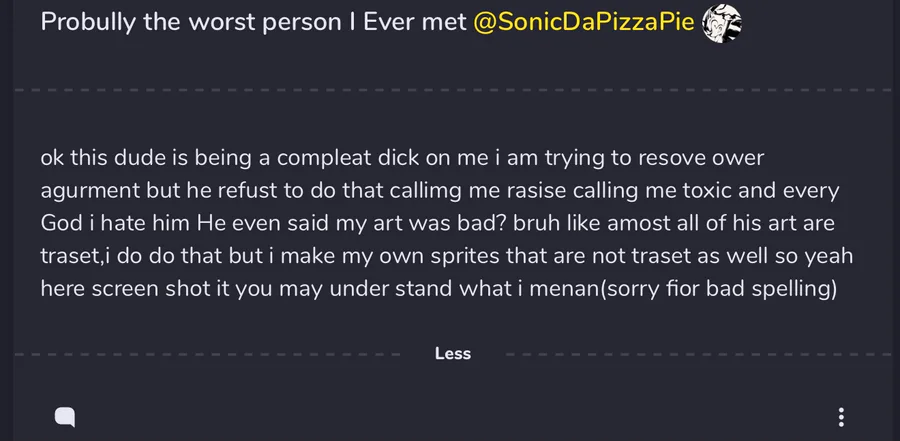The image size is (900, 441).
Task: Click the avatar beside SonicDaPizzaPie's name
Action: (x=722, y=23)
